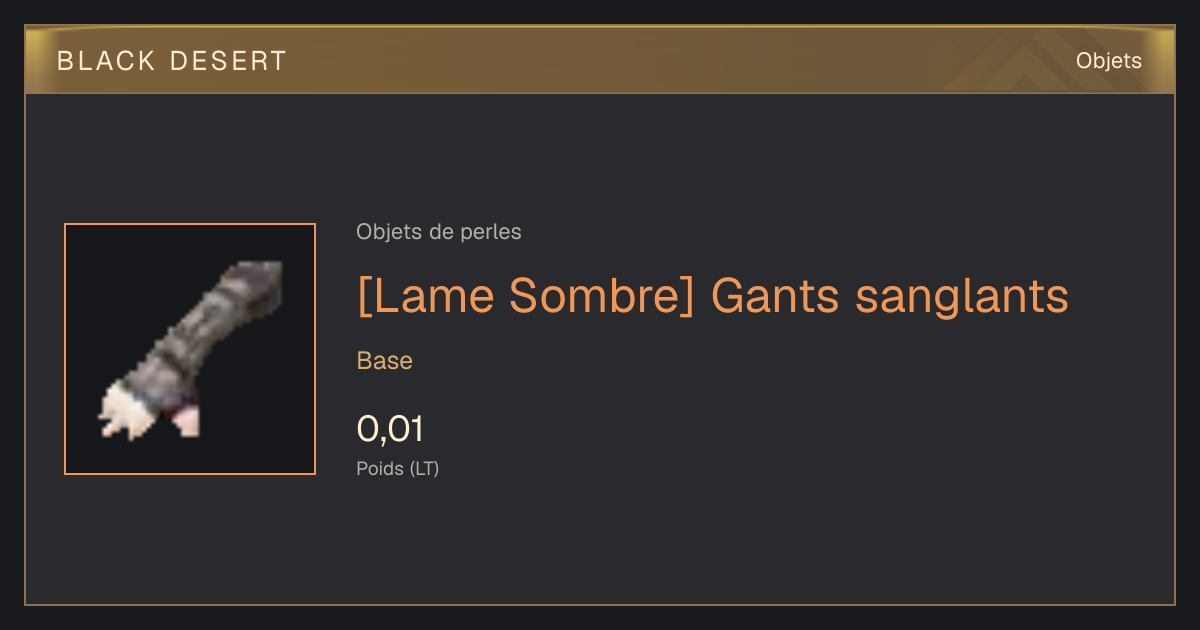Select the bloody gloves item icon
1200x630 pixels.
[190, 349]
